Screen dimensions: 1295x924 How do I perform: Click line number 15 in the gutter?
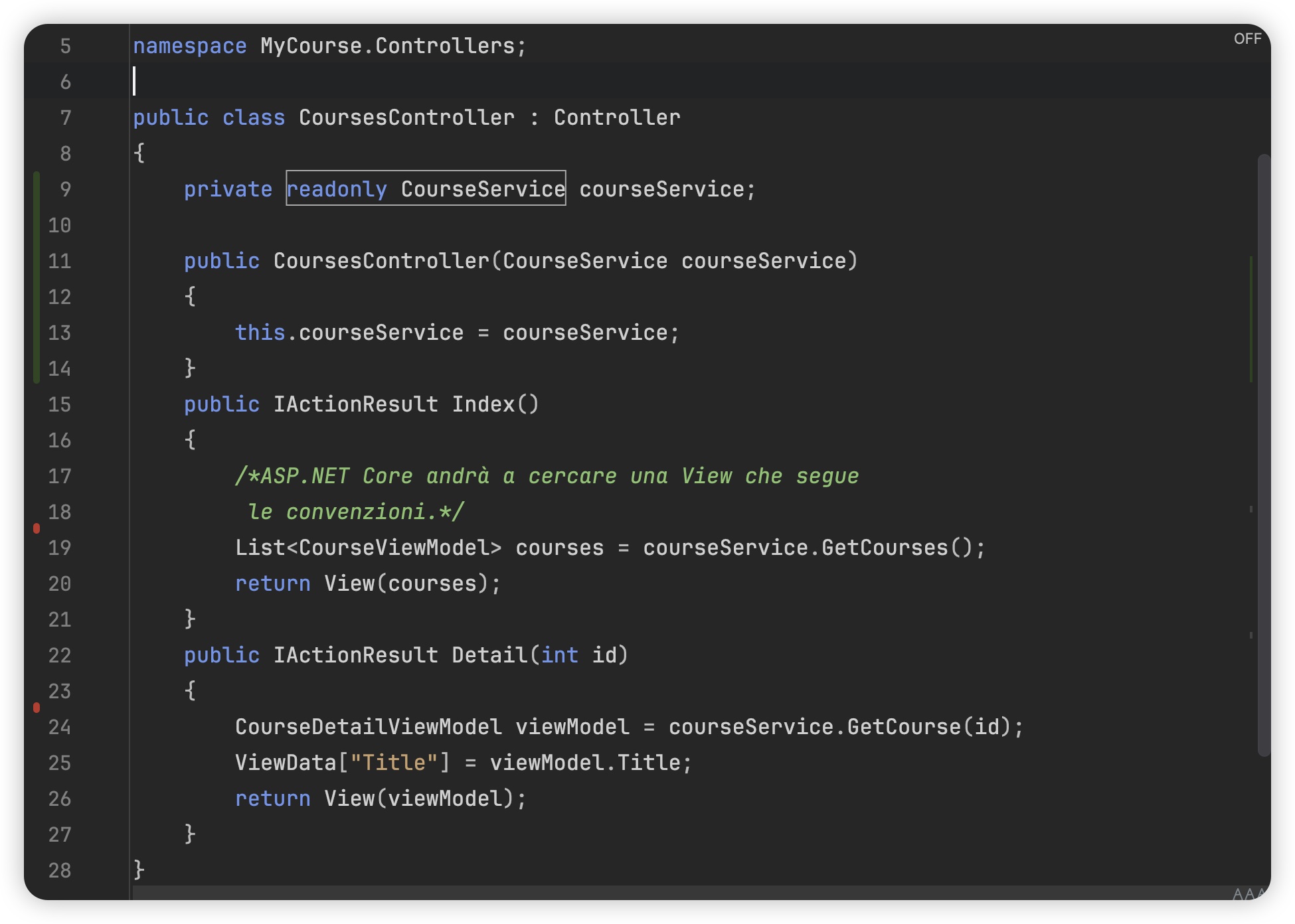(60, 405)
